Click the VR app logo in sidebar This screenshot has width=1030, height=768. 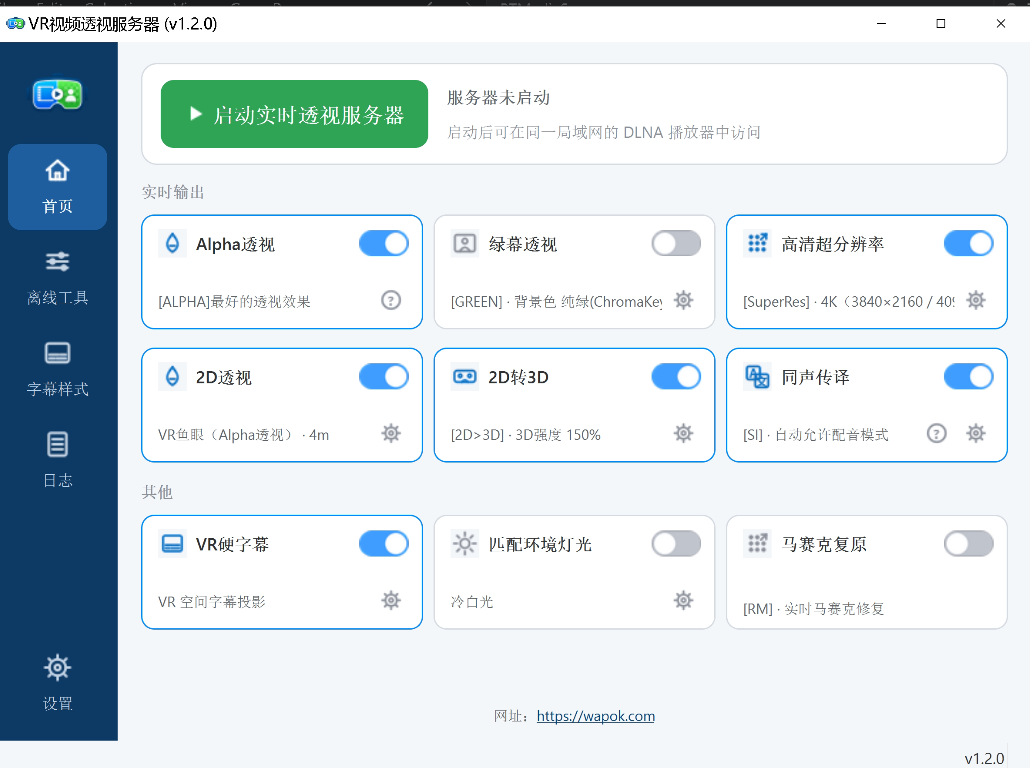tap(57, 95)
